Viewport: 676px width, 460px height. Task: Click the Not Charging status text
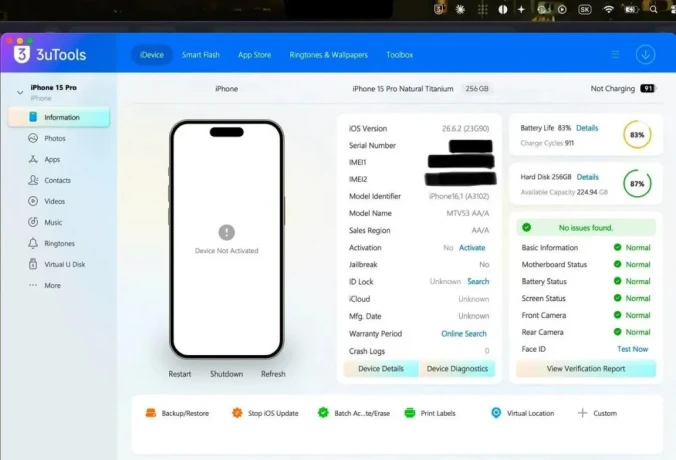pyautogui.click(x=613, y=88)
